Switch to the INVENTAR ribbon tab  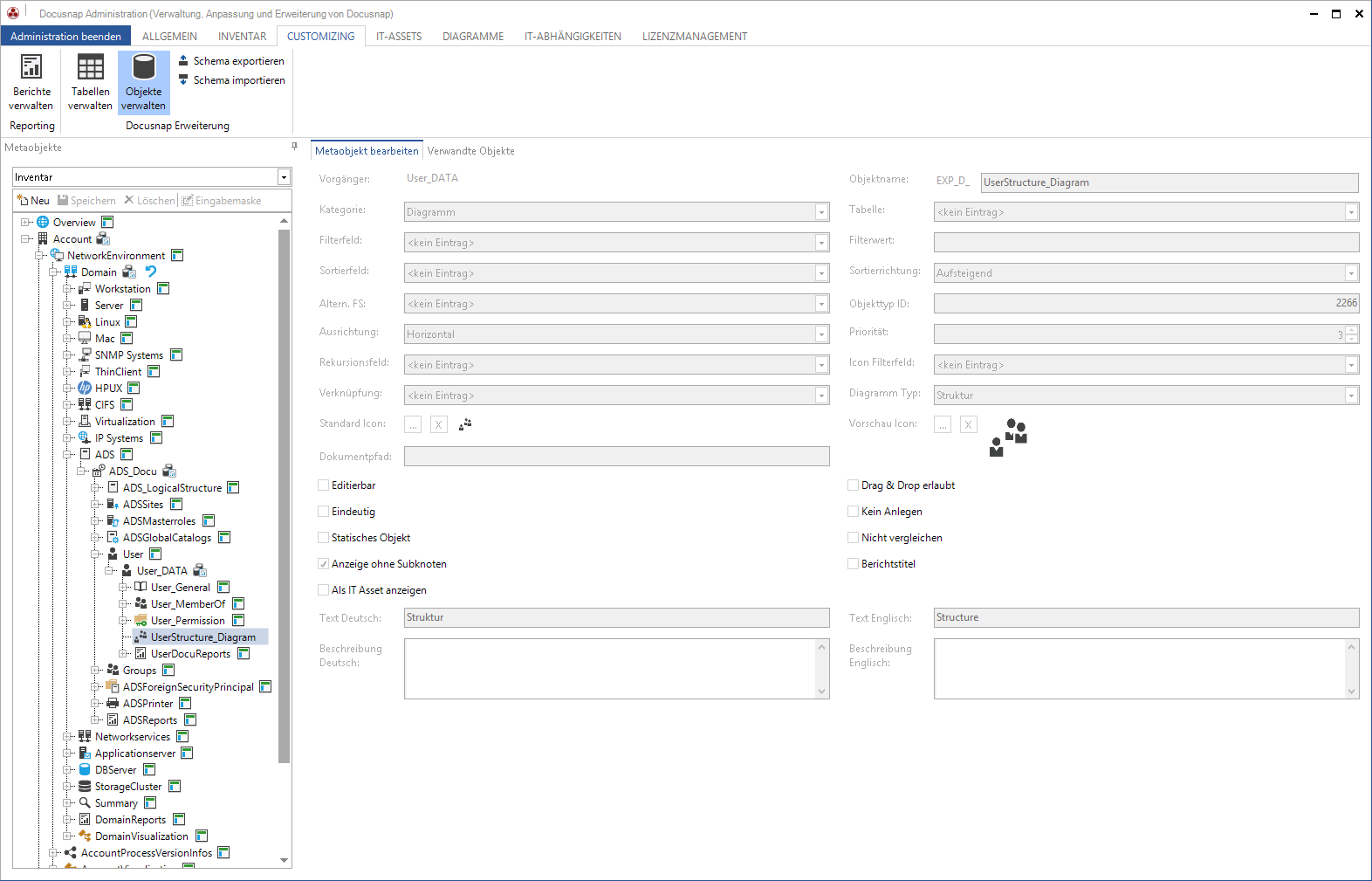pos(242,37)
